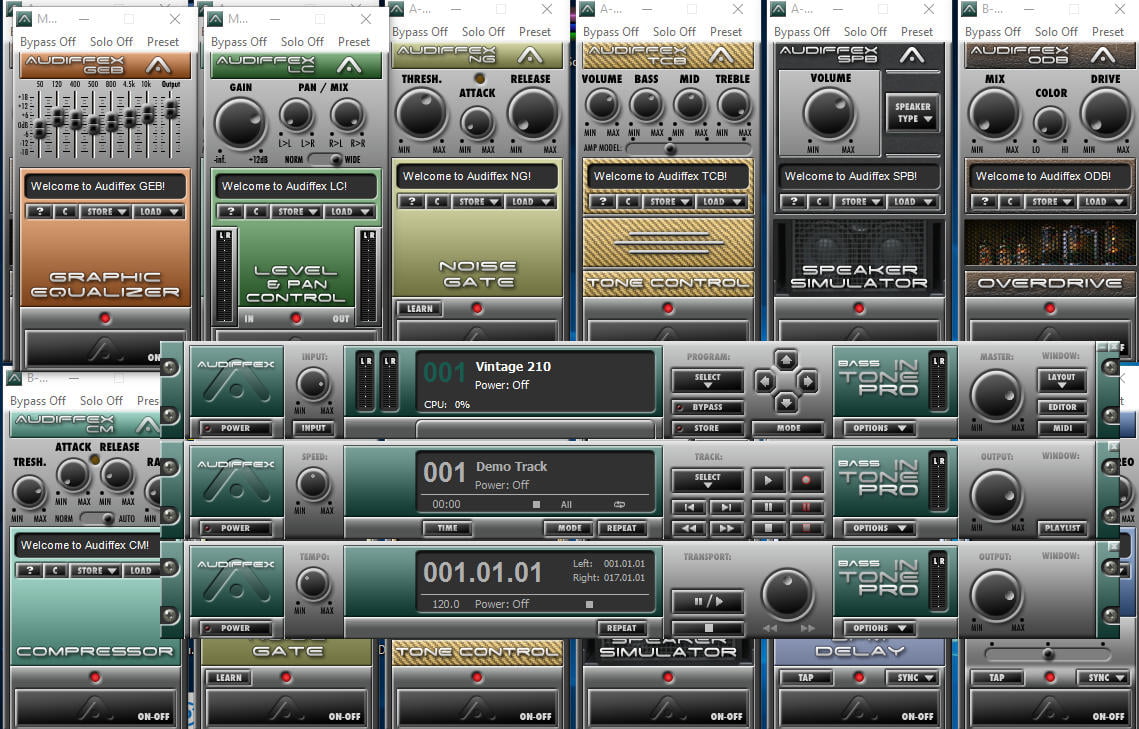This screenshot has height=729, width=1139.
Task: Click the AMP MODEL slider in the TCB window
Action: [687, 148]
